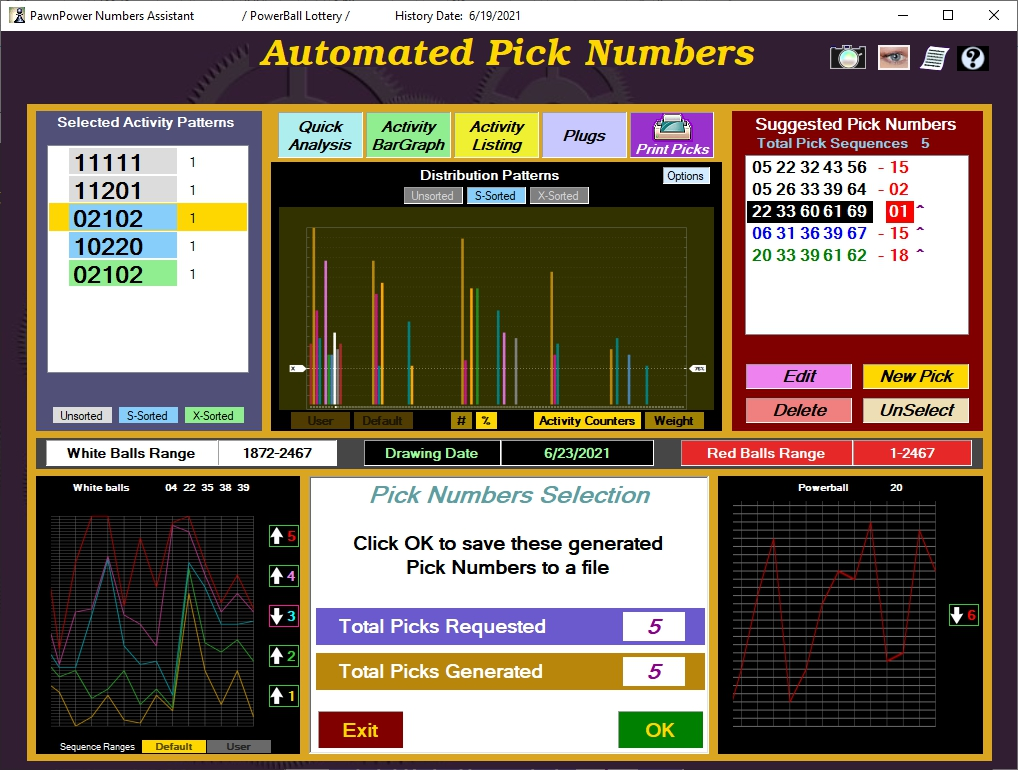Select User sequence ranges
Screen dimensions: 1018x770
(238, 747)
